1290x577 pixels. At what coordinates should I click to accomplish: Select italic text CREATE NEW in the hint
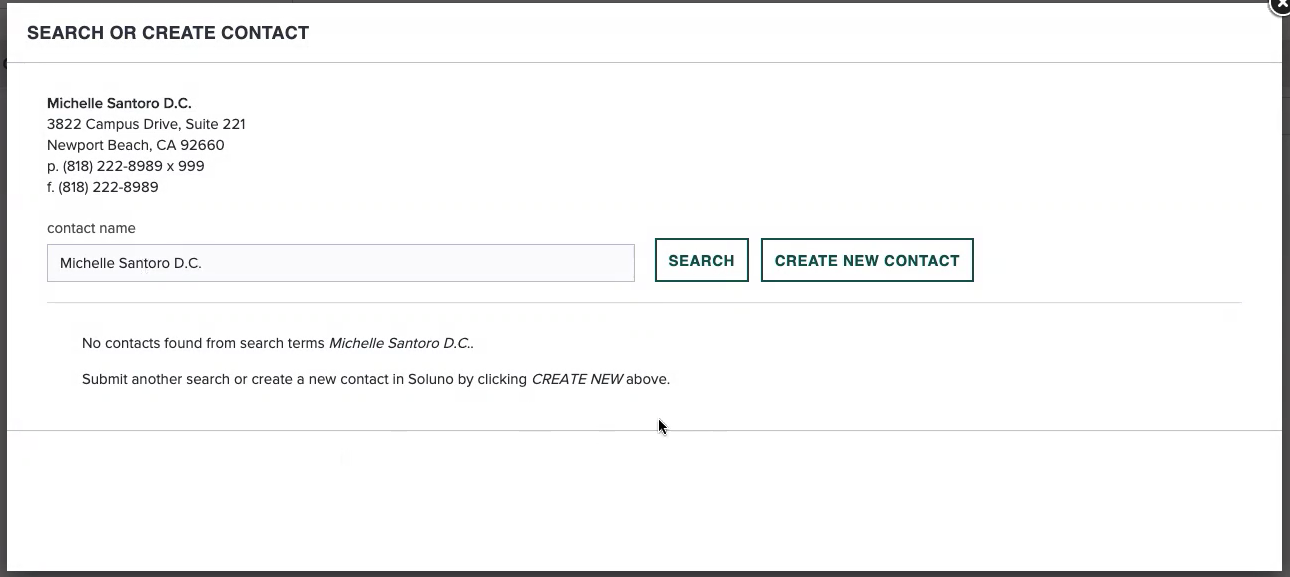pos(577,379)
